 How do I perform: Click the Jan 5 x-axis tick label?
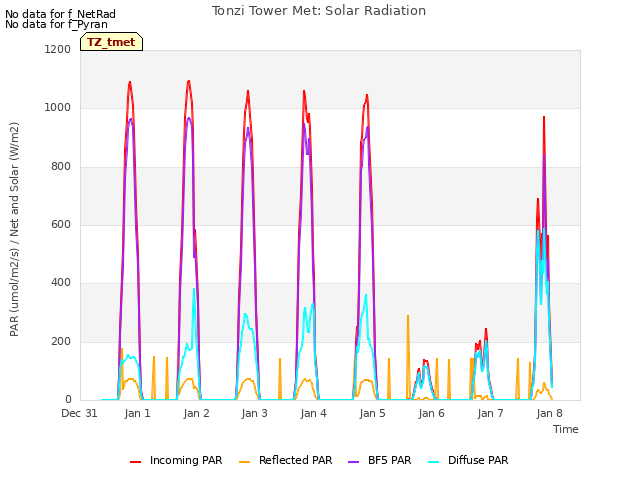[x=372, y=413]
